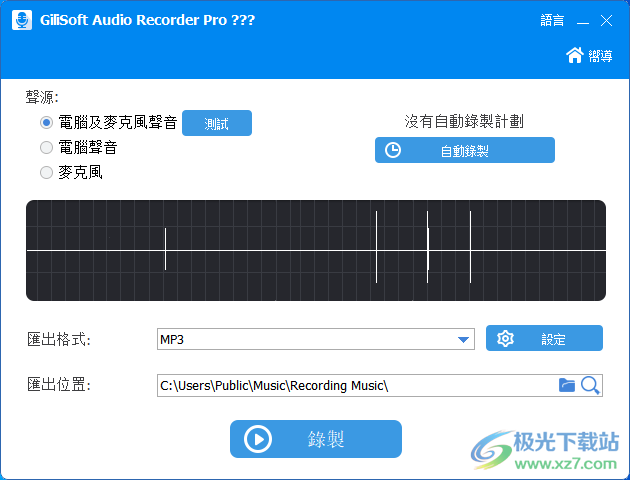Select 電腦聲音 radio button

pos(47,147)
